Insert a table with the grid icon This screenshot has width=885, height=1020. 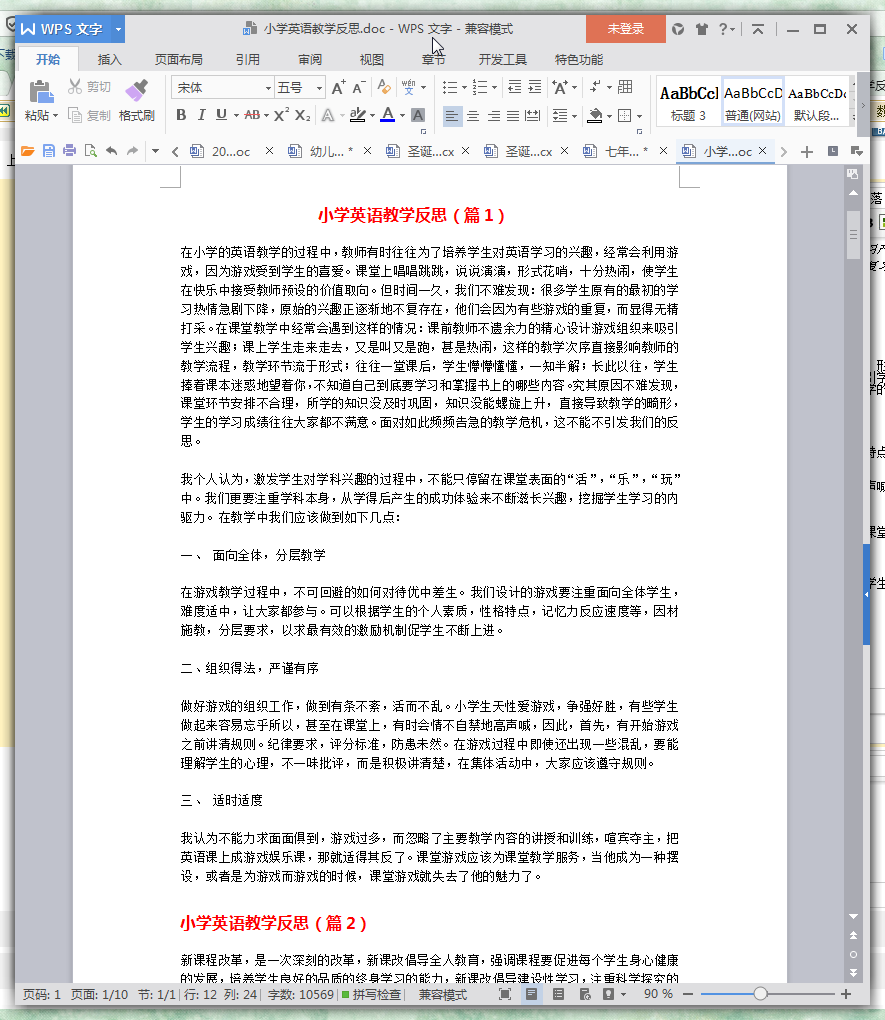pos(625,87)
